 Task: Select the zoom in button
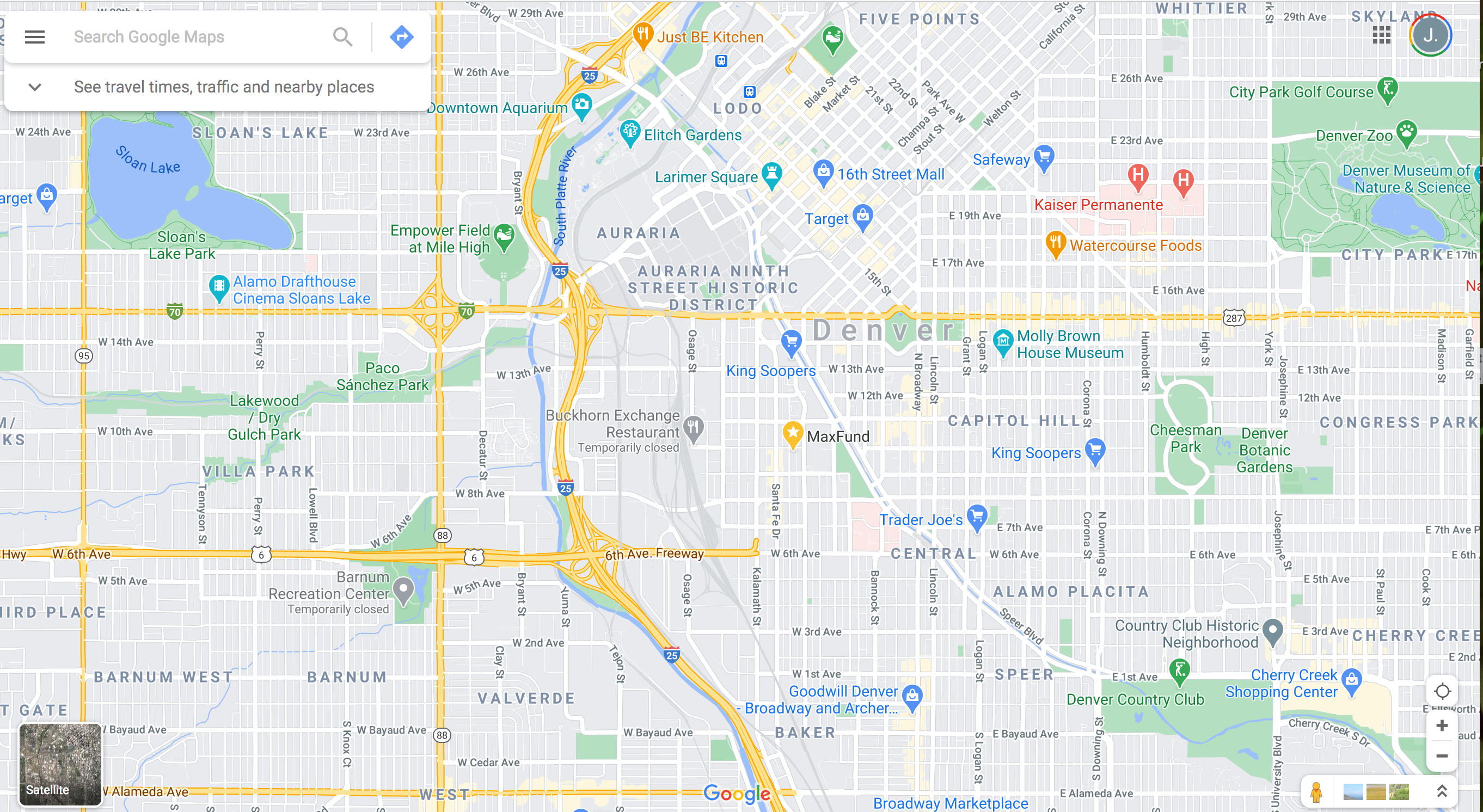[x=1442, y=726]
